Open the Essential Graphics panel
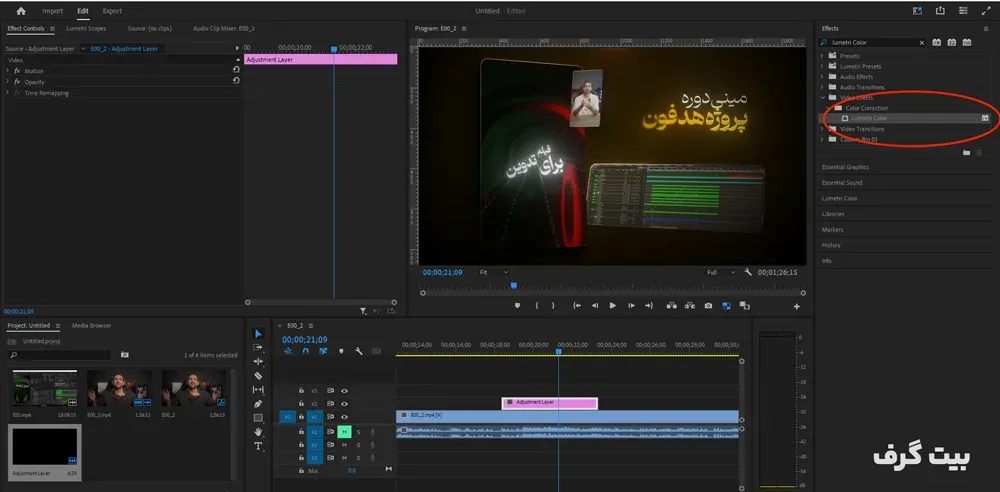1000x492 pixels. click(845, 167)
